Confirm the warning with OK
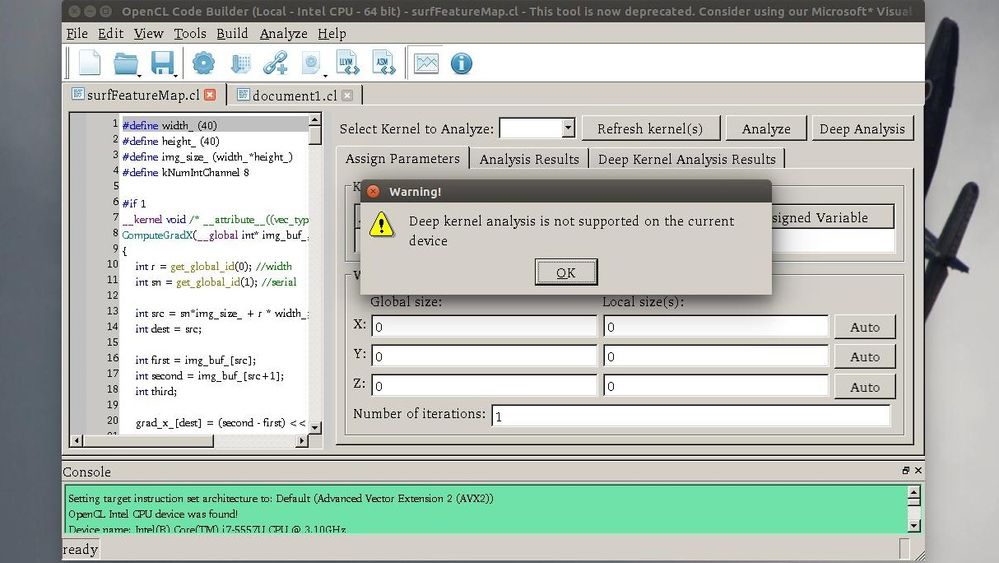Screen dimensions: 999x563 tap(566, 273)
